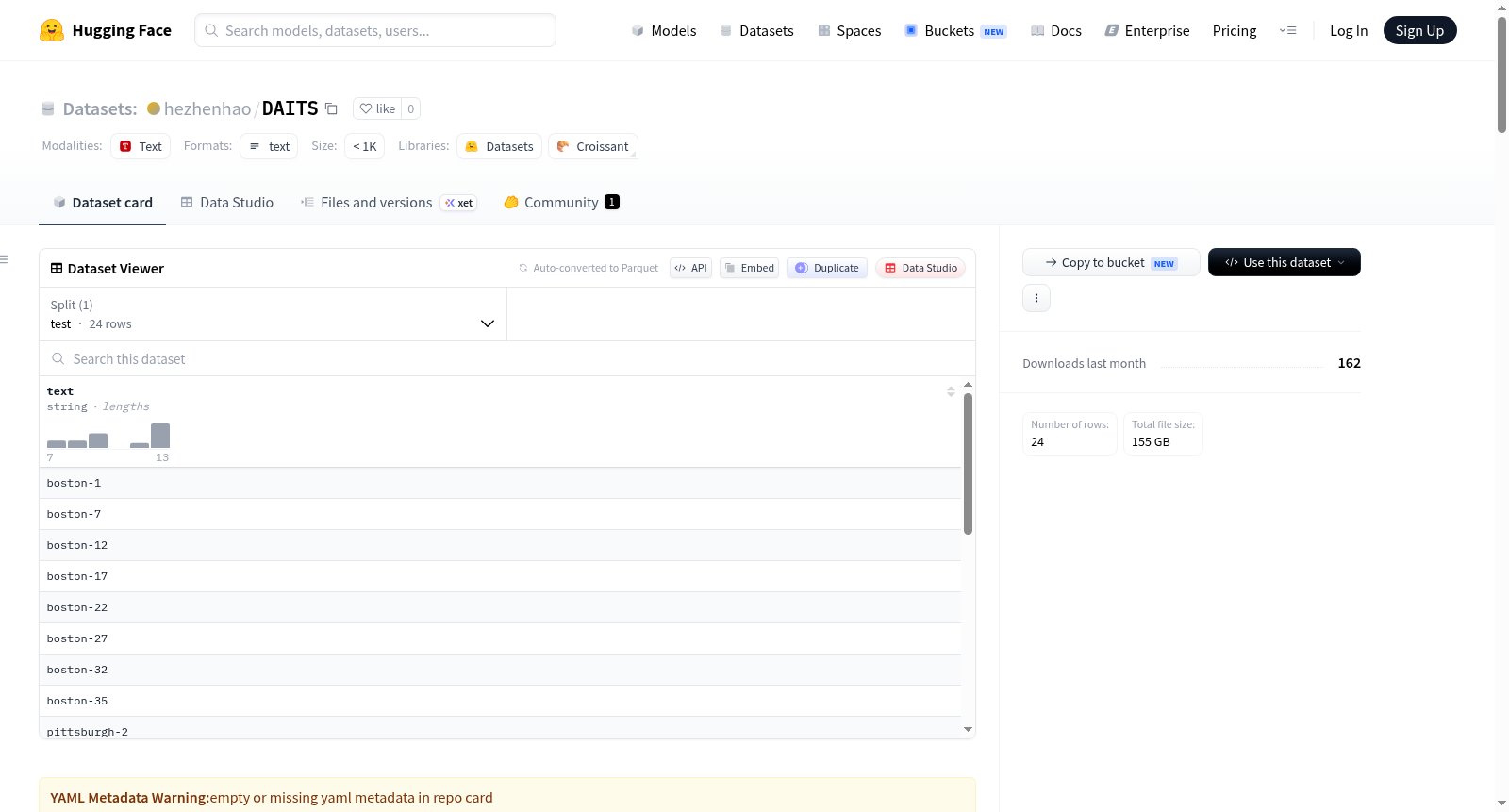Click the dataset viewer vertical scrollbar
Viewport: 1509px width, 812px height.
pyautogui.click(x=968, y=464)
